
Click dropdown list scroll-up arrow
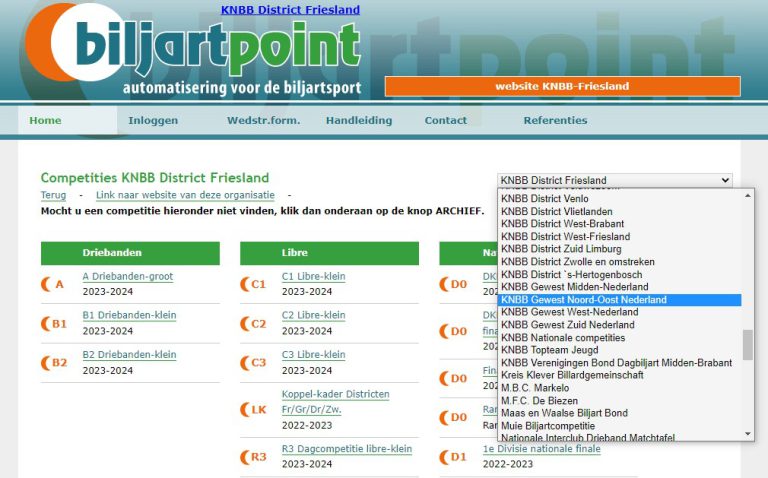[x=747, y=195]
